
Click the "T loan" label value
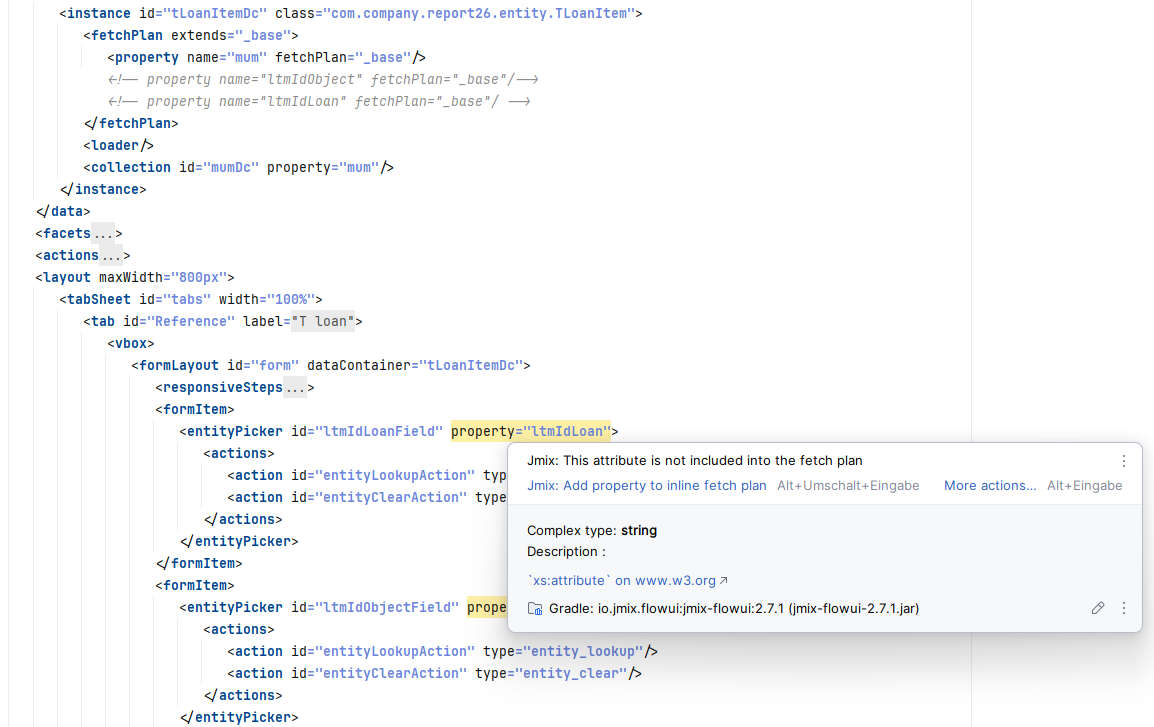pyautogui.click(x=322, y=322)
